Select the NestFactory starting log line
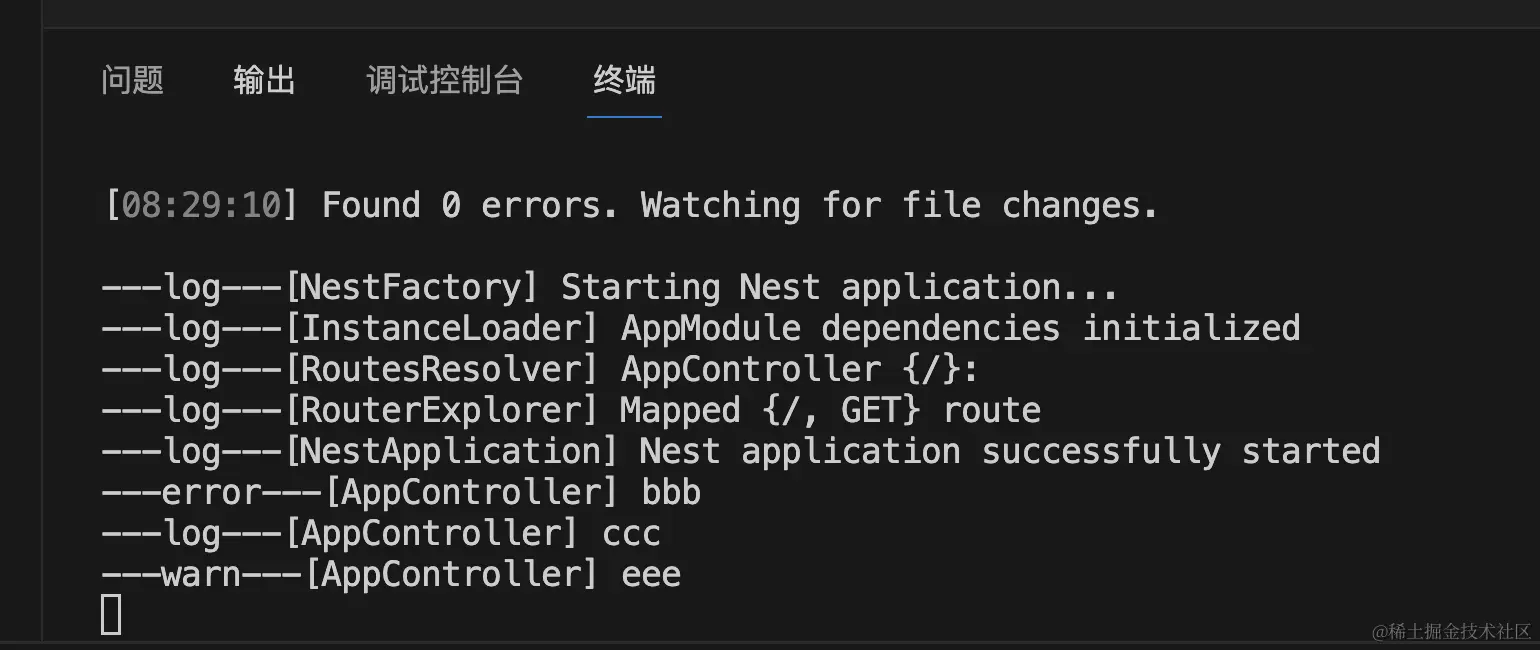The width and height of the screenshot is (1540, 650). [609, 288]
